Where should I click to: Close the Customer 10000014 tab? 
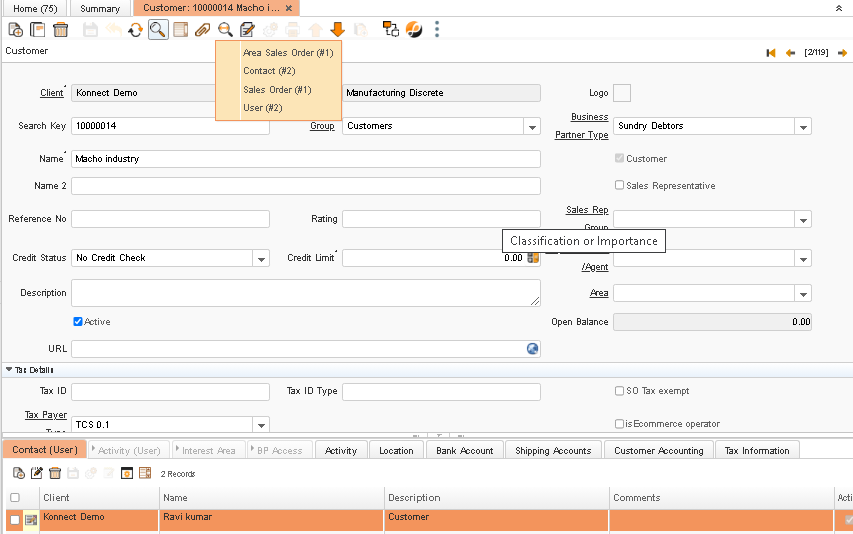[289, 8]
